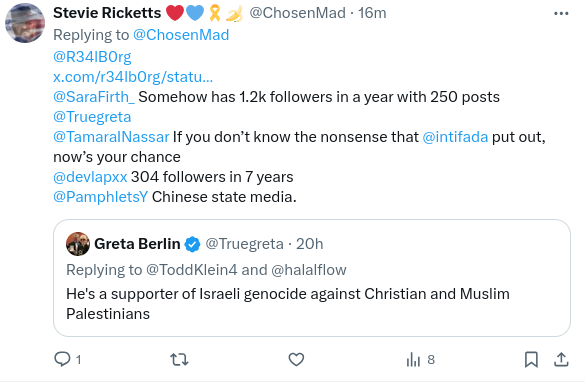The image size is (585, 383).
Task: Open the @R34lB0rg mention link
Action: click(x=92, y=57)
